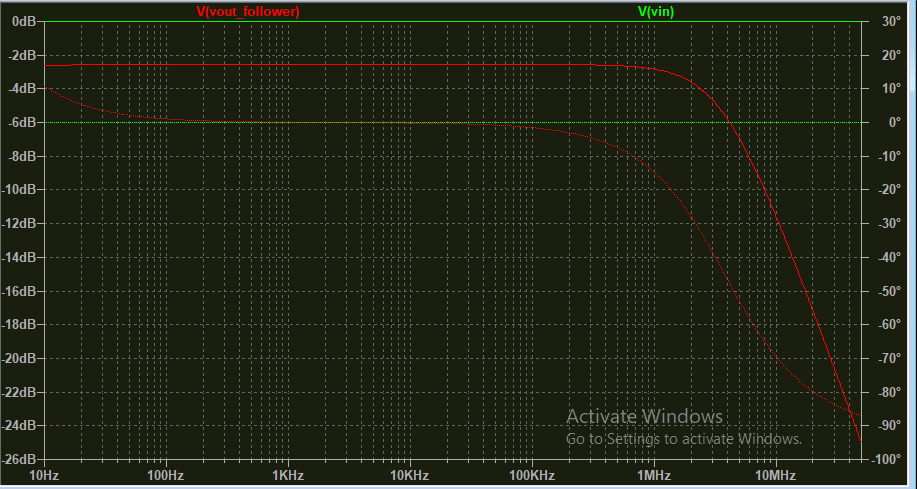Select the 0dB label on magnitude axis
Viewport: 917px width, 489px height.
(24, 21)
